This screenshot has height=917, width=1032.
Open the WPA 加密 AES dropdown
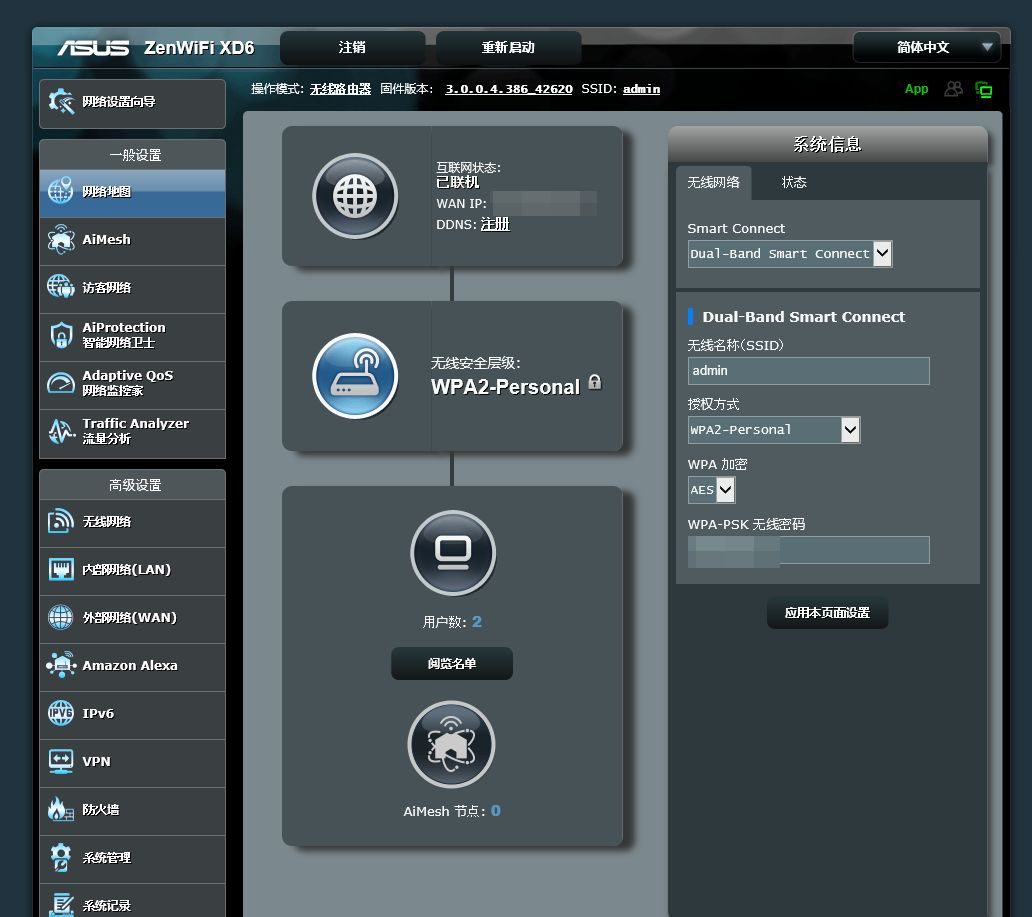(711, 490)
